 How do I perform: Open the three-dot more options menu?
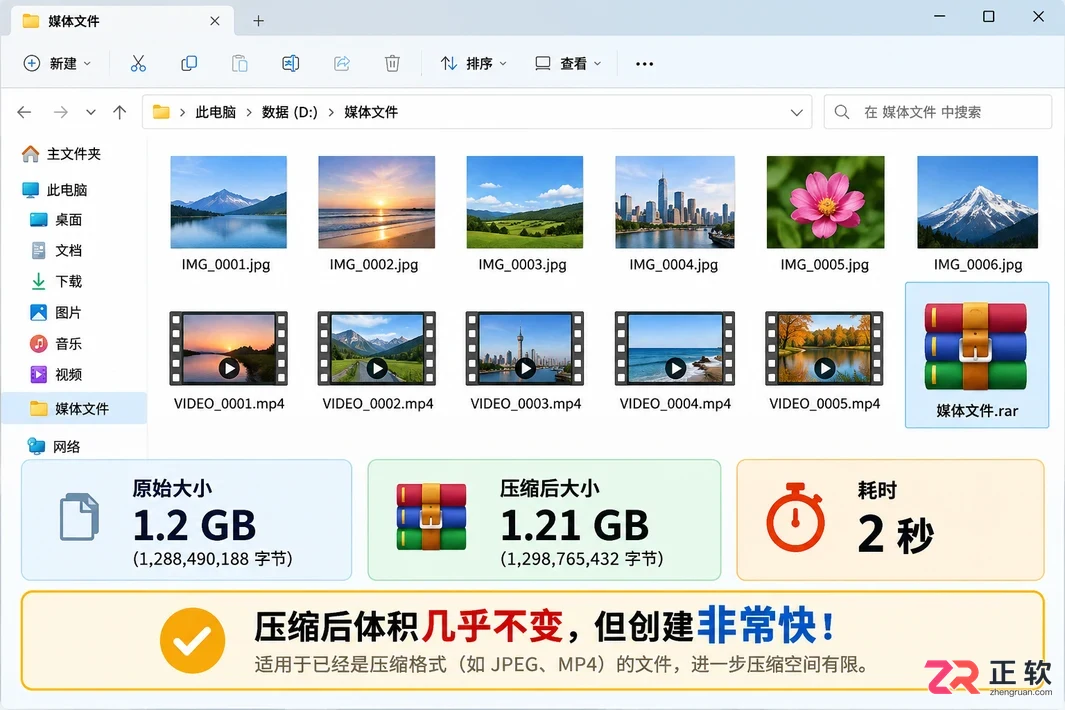pyautogui.click(x=644, y=64)
